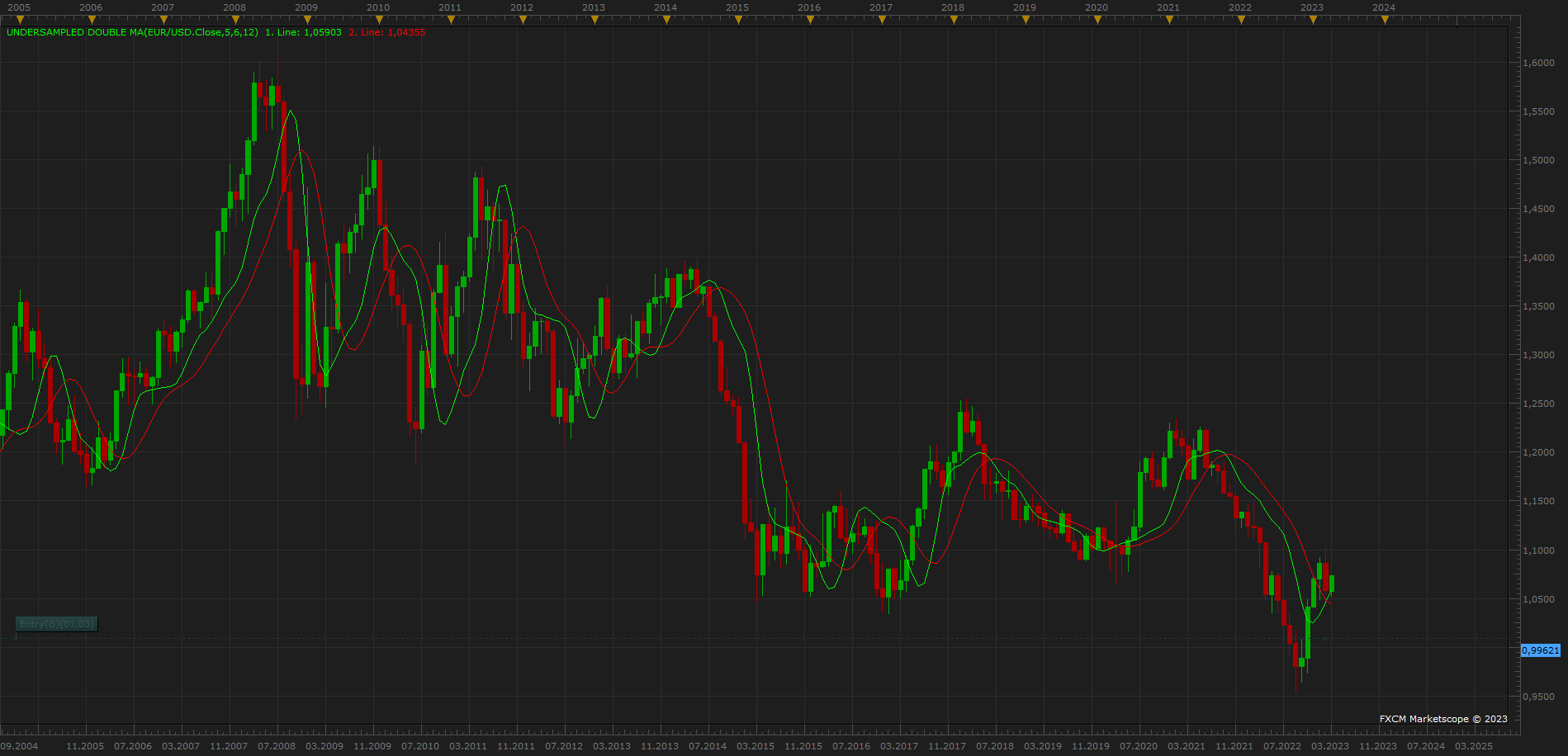Jump to the 2016 year marker triangle
The image size is (1568, 756).
click(810, 20)
